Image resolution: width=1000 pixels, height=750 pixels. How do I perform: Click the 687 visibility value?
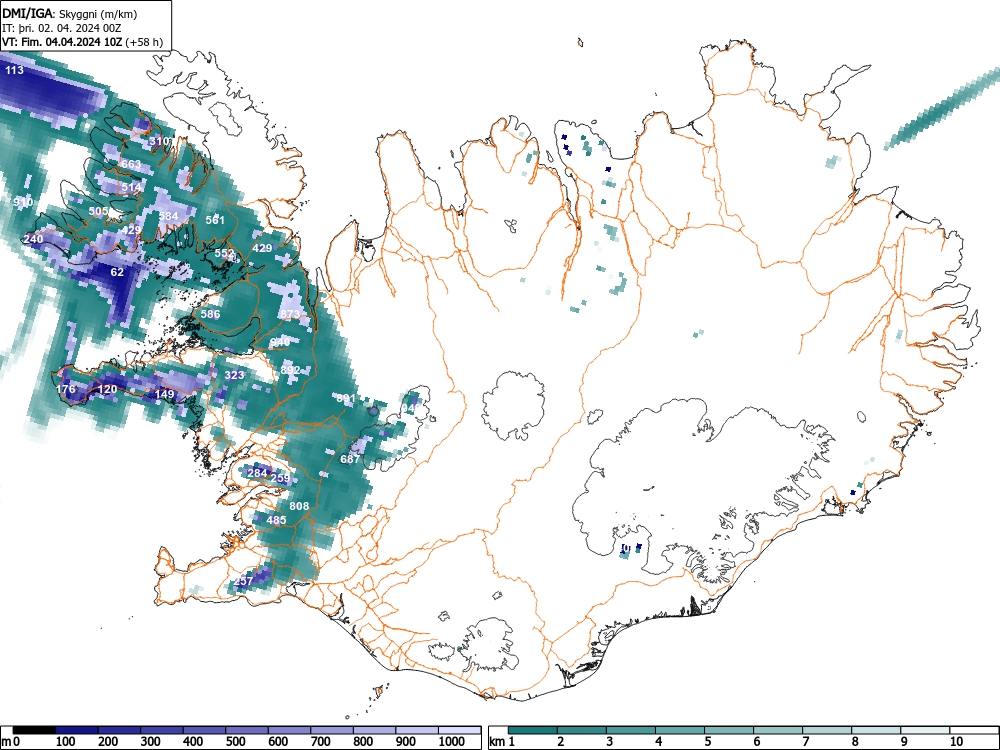click(x=350, y=459)
